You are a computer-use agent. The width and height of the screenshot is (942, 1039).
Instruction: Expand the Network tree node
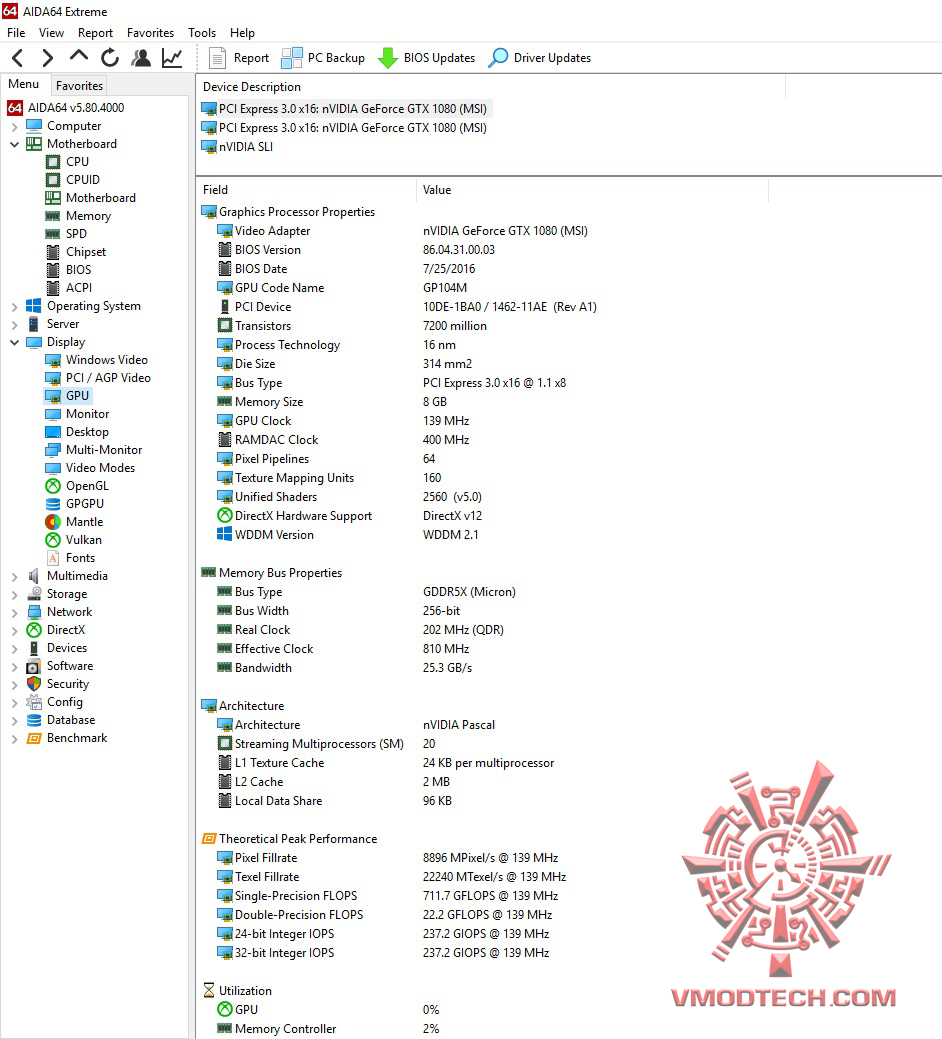(x=15, y=613)
